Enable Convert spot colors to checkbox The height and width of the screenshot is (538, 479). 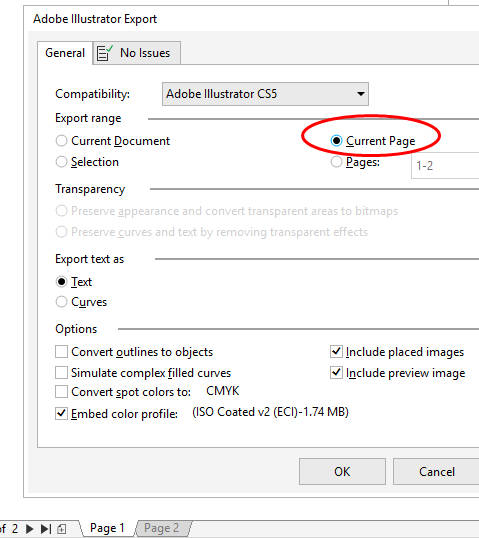pyautogui.click(x=61, y=391)
